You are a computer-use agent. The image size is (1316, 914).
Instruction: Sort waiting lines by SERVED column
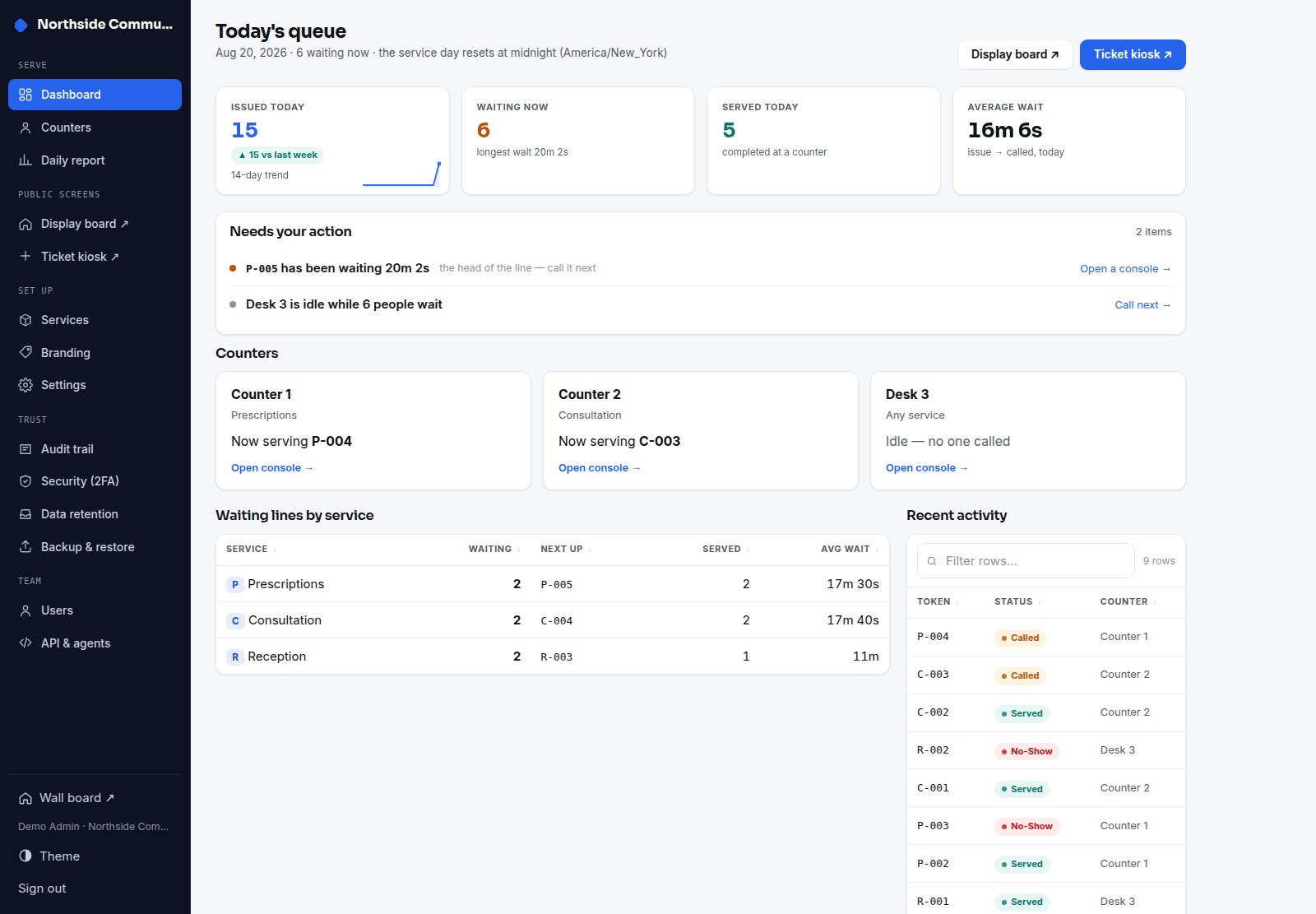tap(725, 549)
